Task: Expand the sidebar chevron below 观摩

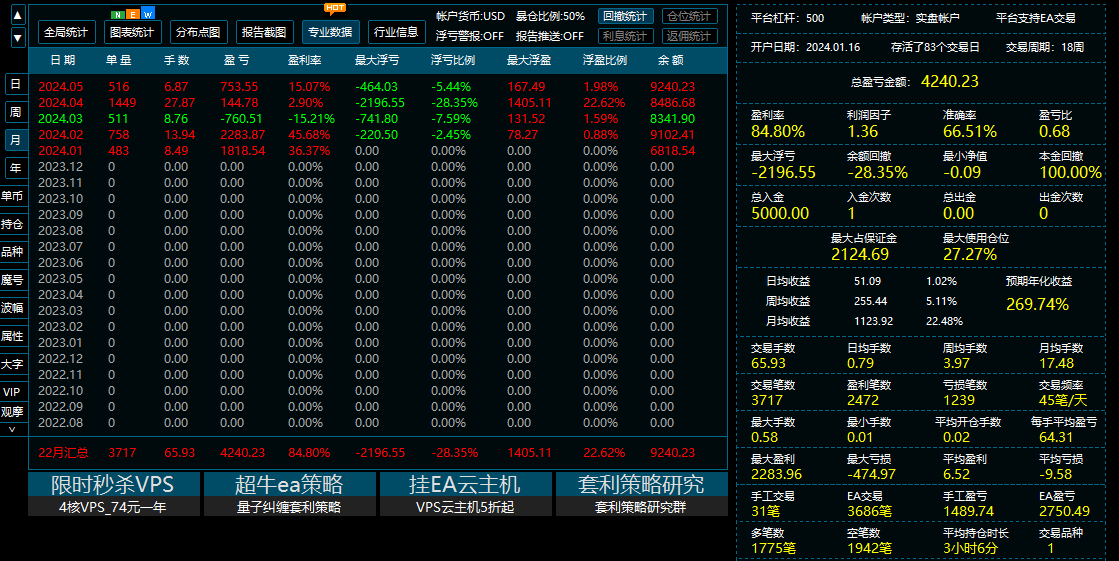Action: point(11,430)
